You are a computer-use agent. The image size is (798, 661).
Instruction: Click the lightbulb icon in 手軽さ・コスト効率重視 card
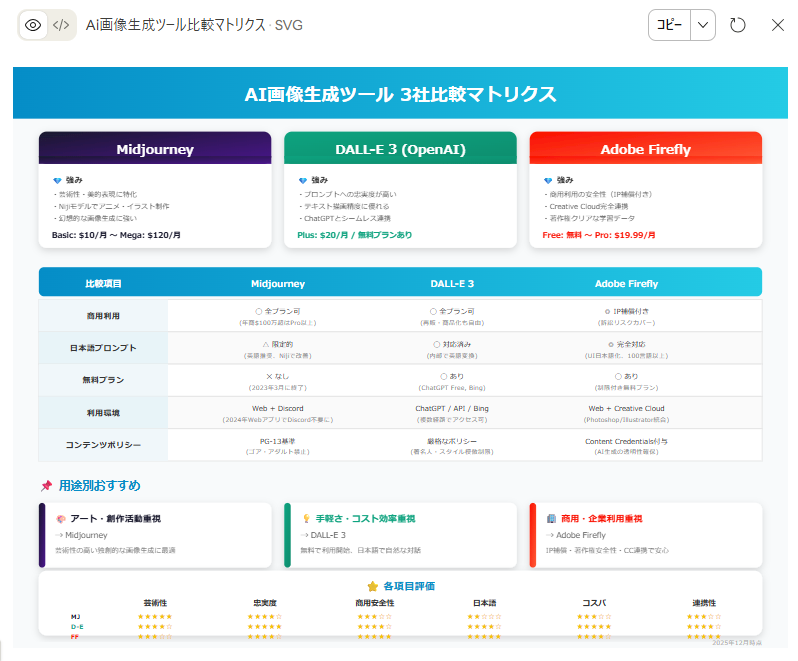pos(306,519)
